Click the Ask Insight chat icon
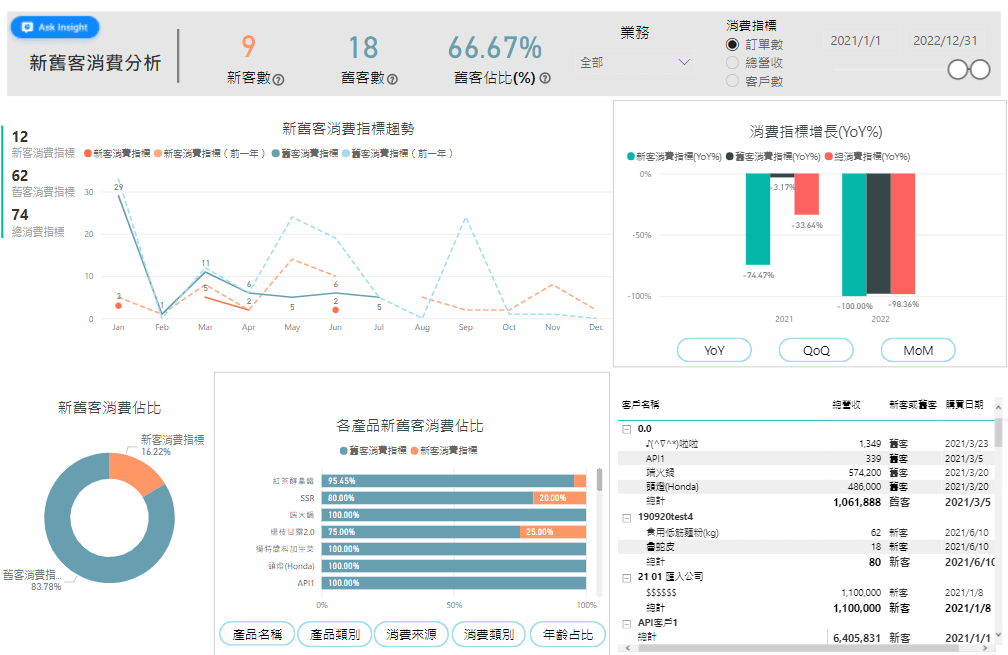Image resolution: width=1008 pixels, height=655 pixels. pos(27,27)
